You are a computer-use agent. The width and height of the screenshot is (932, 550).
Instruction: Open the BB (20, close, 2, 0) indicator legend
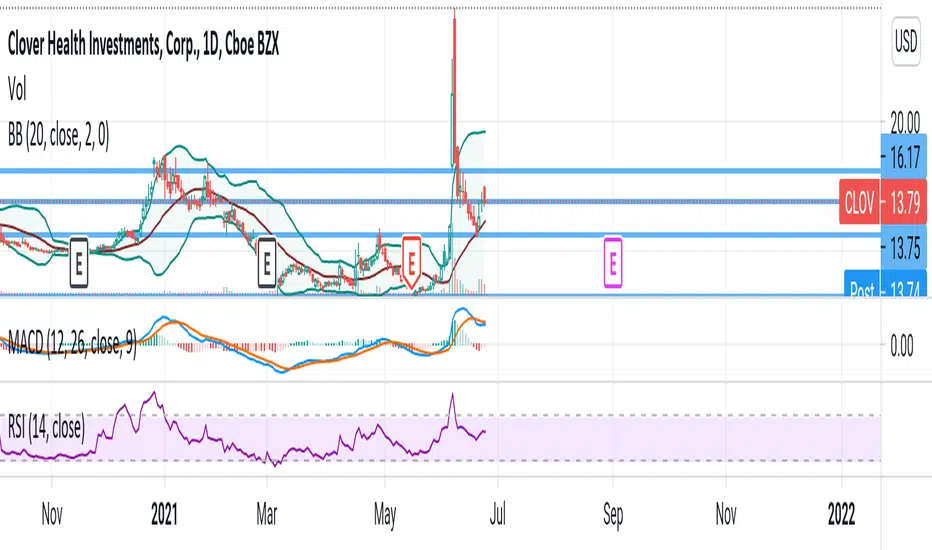(x=58, y=136)
